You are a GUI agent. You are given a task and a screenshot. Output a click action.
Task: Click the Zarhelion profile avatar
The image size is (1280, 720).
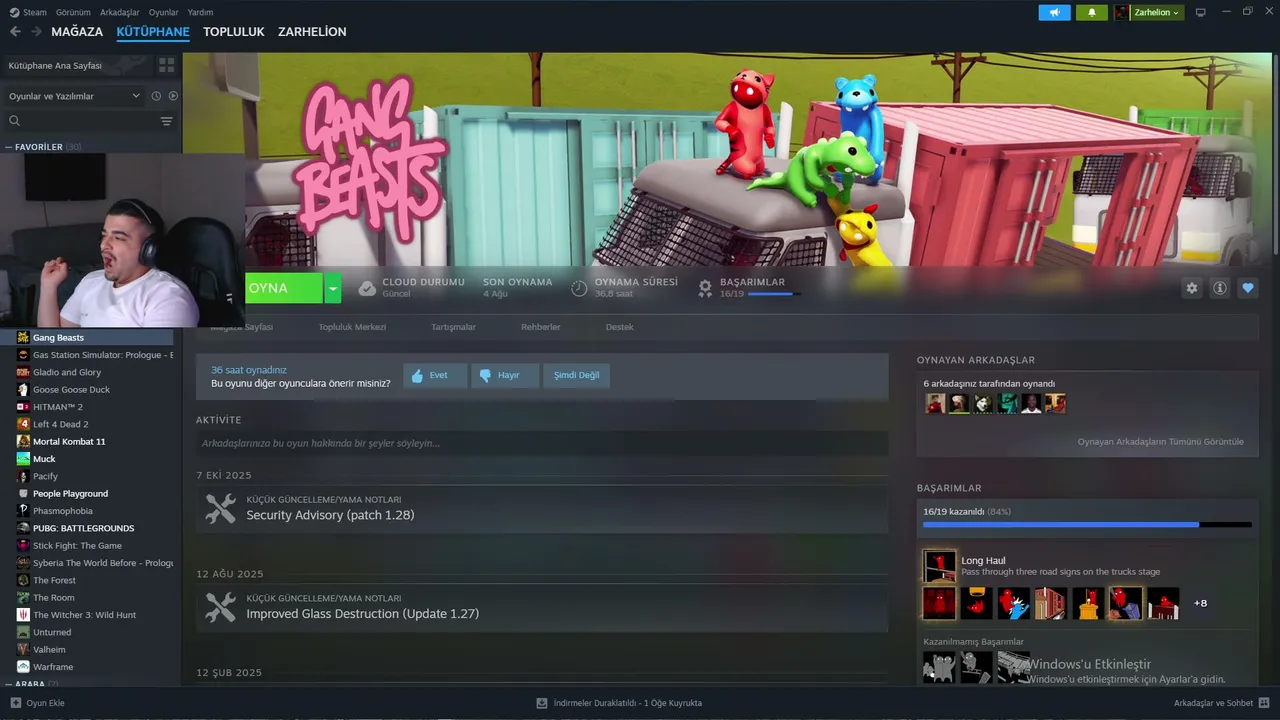tap(1122, 12)
